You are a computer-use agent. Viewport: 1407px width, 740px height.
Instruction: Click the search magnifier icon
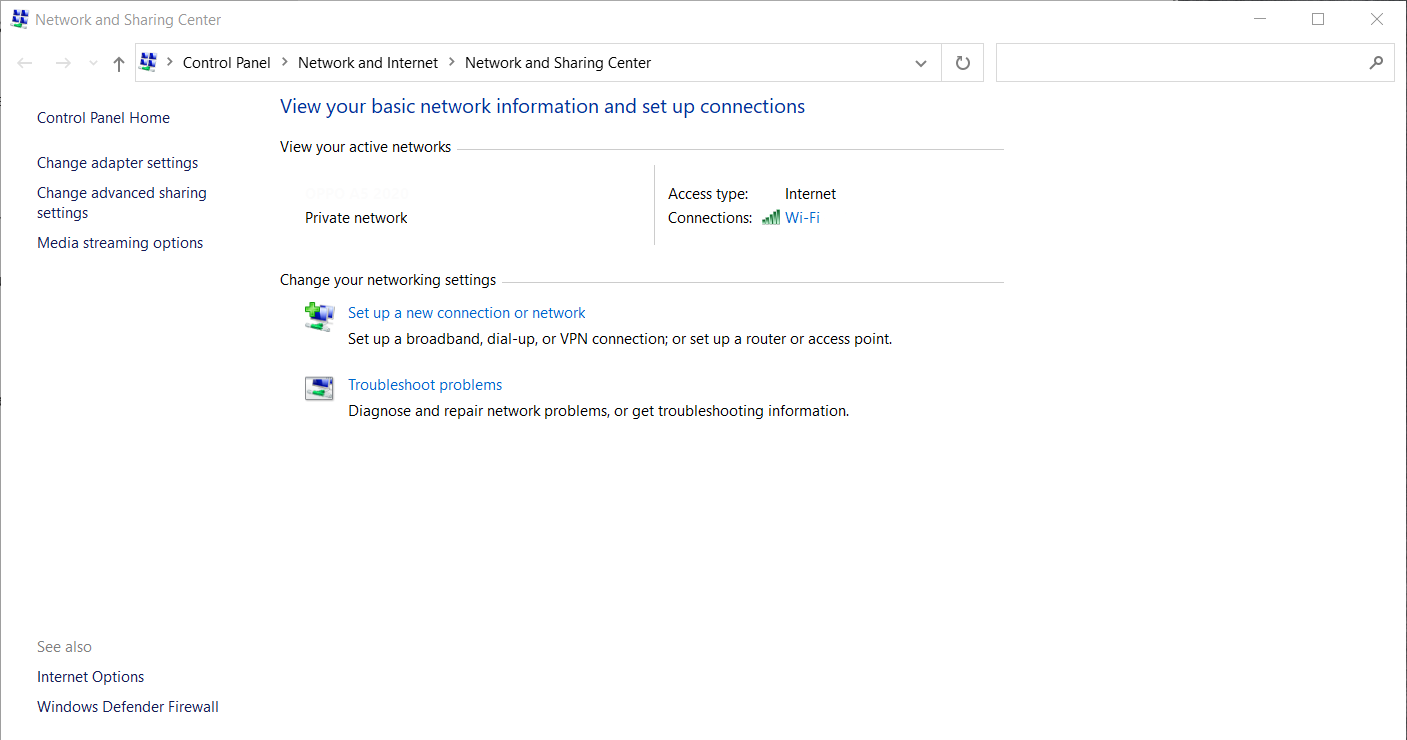click(1377, 62)
